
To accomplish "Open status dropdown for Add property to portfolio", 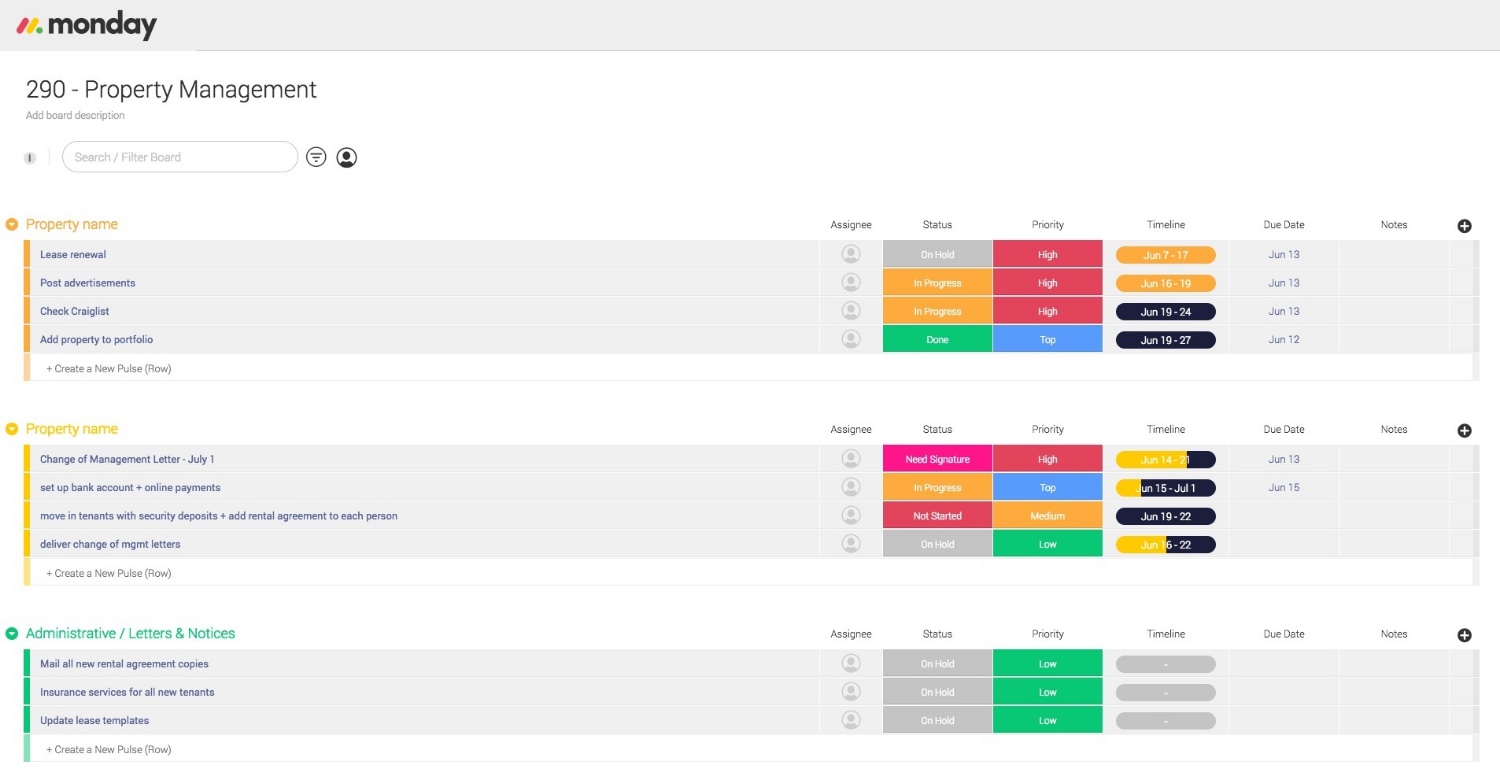I will point(937,340).
